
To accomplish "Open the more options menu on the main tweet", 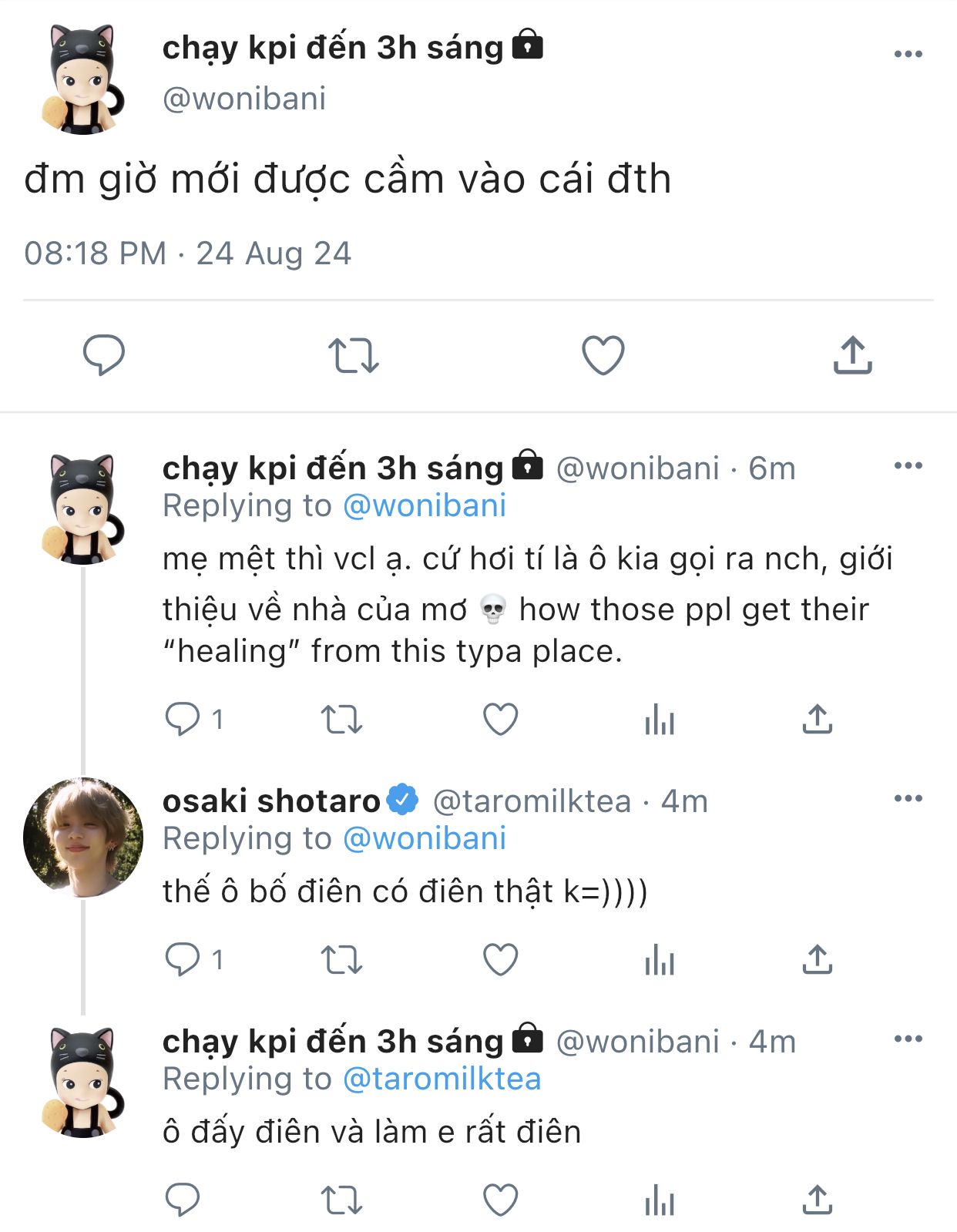I will (x=908, y=54).
